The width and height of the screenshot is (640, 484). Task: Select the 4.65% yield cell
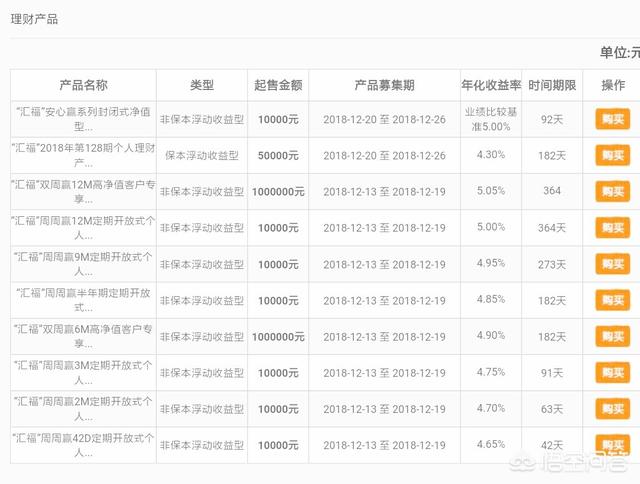pos(491,444)
